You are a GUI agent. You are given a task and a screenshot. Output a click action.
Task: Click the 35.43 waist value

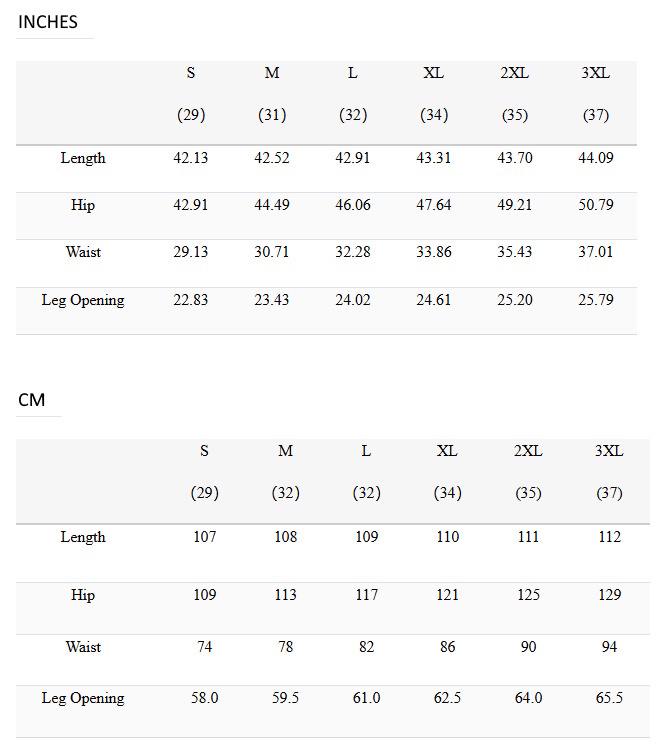(515, 252)
